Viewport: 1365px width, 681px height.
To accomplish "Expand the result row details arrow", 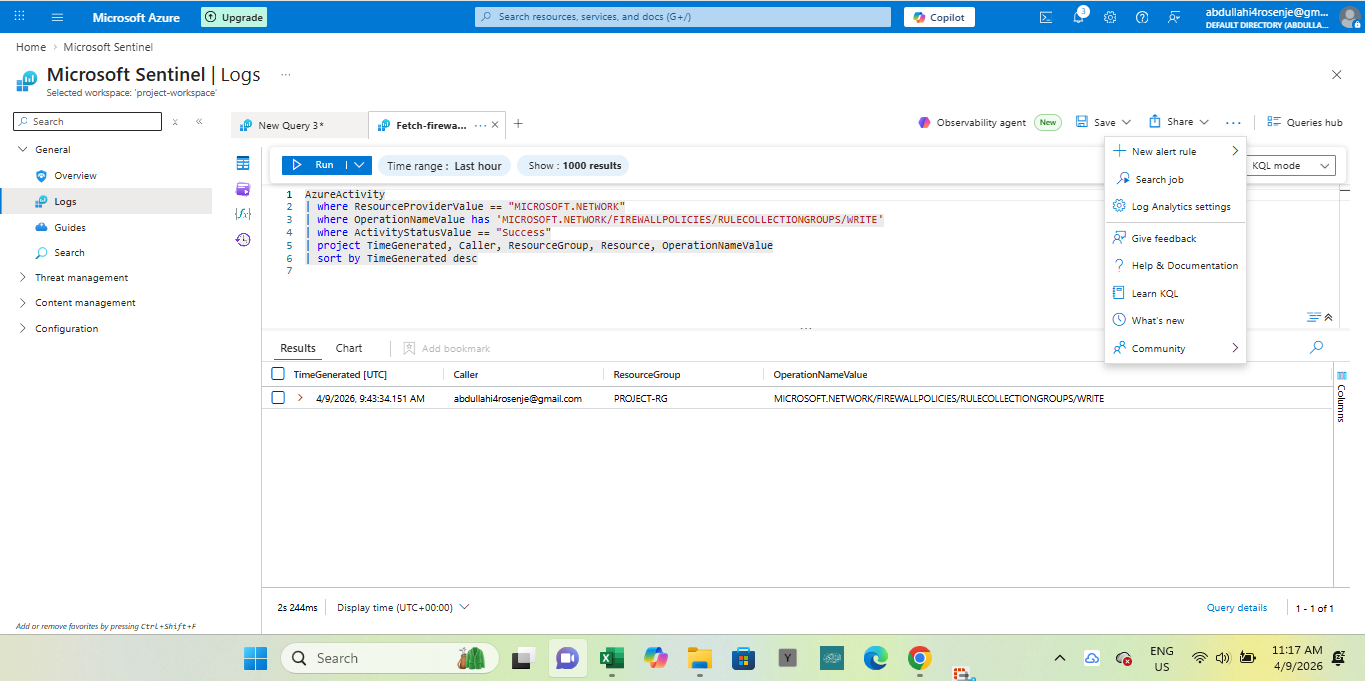I will click(300, 398).
